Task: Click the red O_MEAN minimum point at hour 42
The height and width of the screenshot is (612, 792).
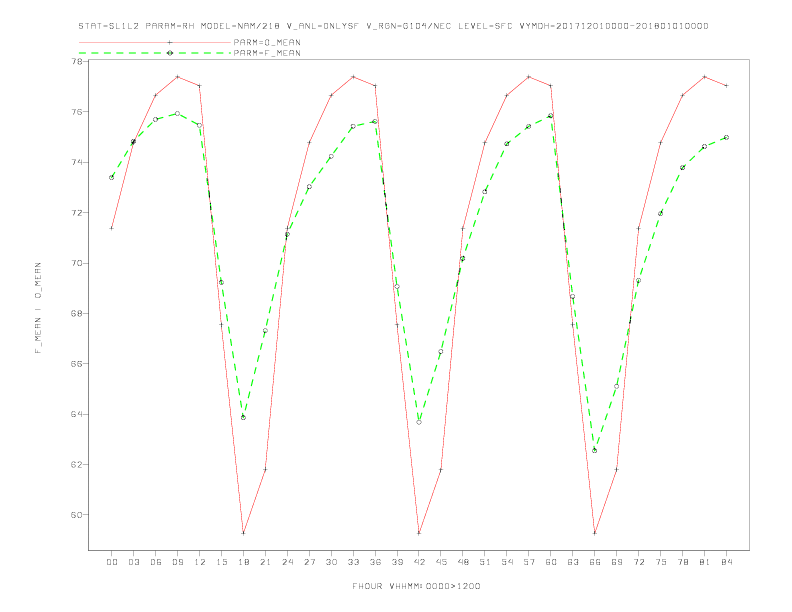Action: coord(419,533)
